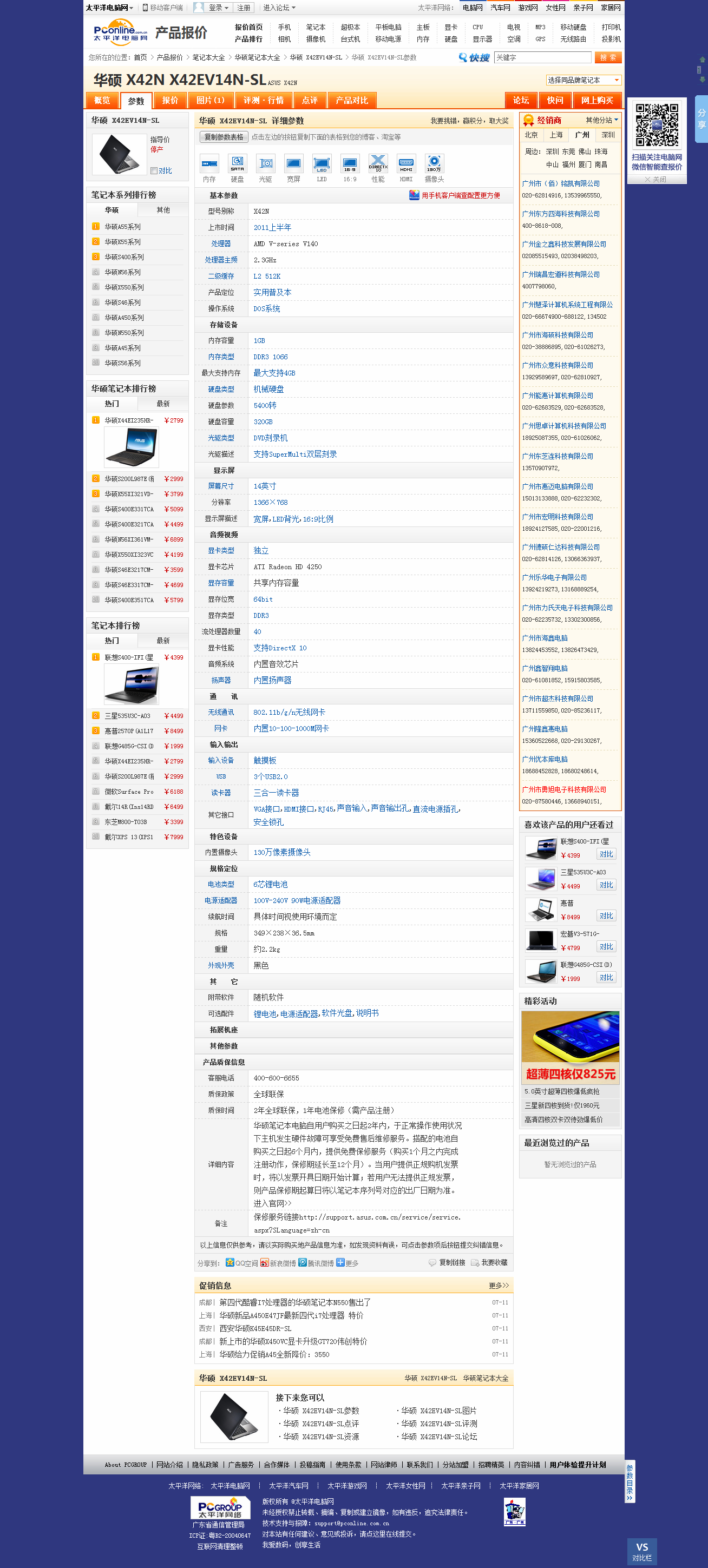Screen dimensions: 708x1568
Task: Click the 注册 button
Action: coord(244,8)
